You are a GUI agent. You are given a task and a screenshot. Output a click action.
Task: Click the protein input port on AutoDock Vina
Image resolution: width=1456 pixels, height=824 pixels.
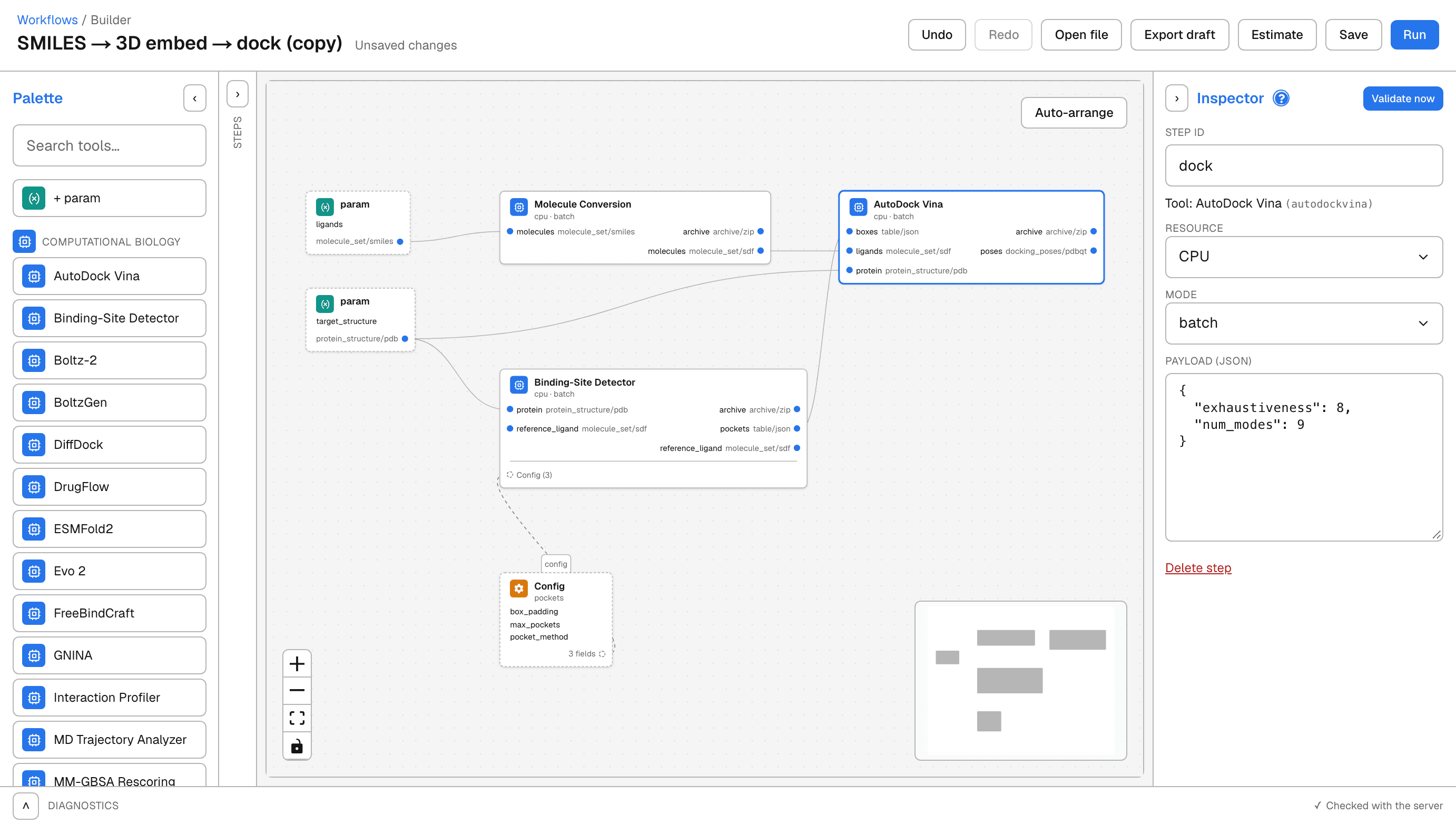point(849,270)
